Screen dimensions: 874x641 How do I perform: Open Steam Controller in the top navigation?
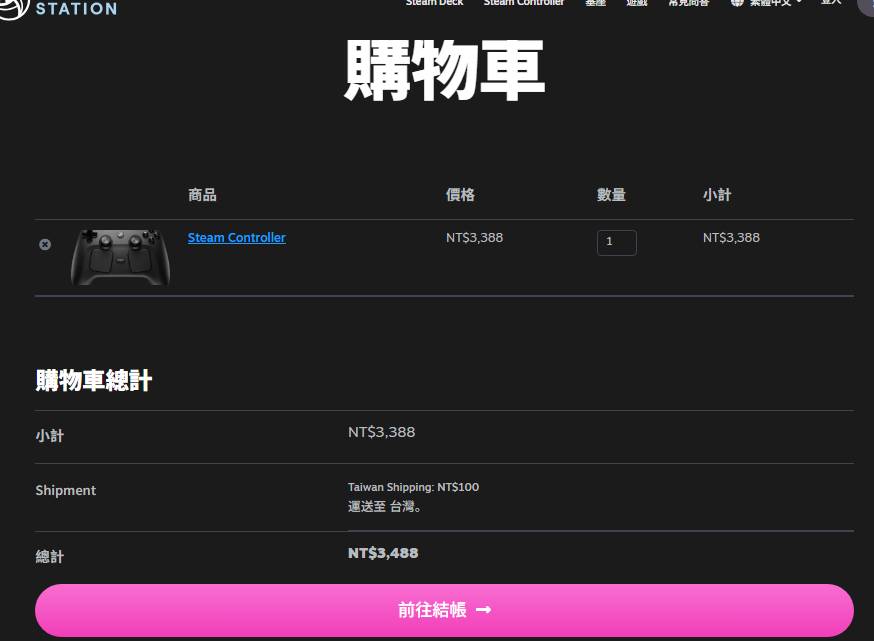click(523, 3)
